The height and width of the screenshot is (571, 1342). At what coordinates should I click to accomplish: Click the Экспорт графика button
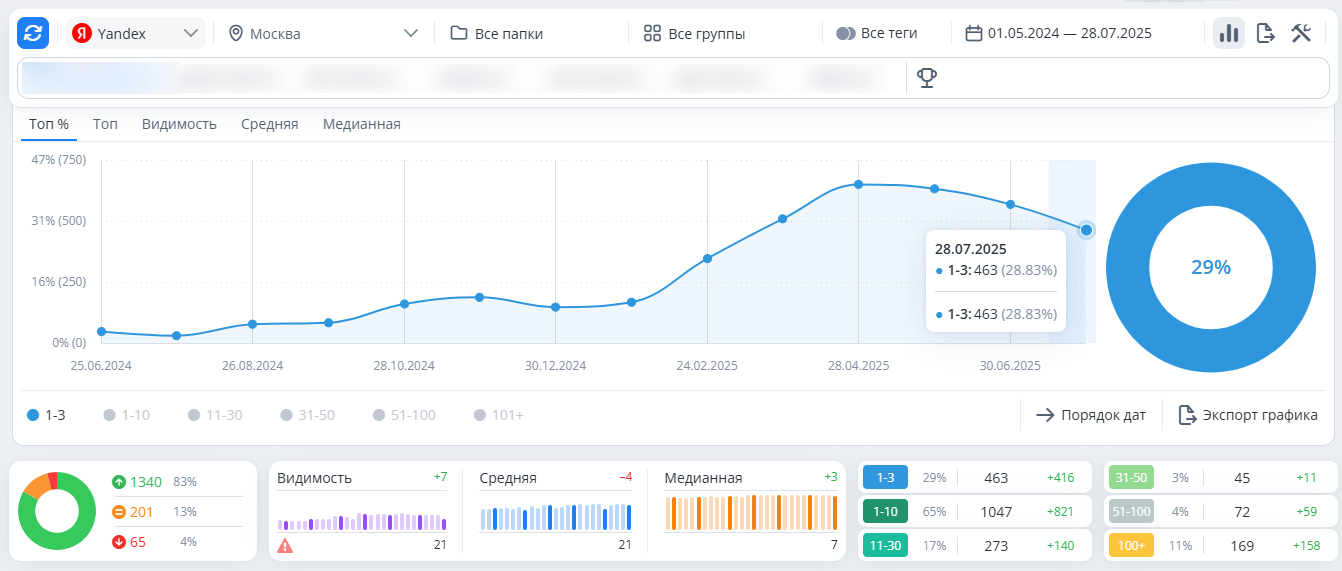1247,415
